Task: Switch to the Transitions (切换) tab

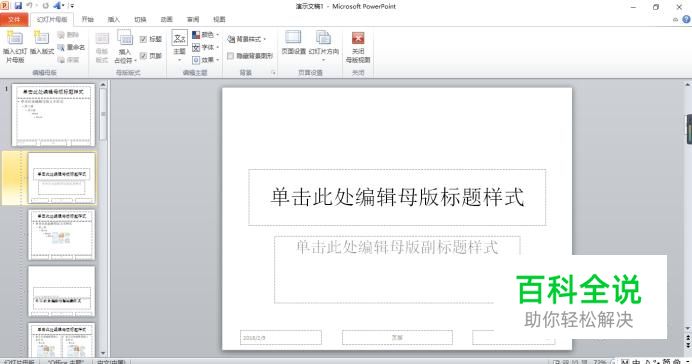Action: [140, 19]
